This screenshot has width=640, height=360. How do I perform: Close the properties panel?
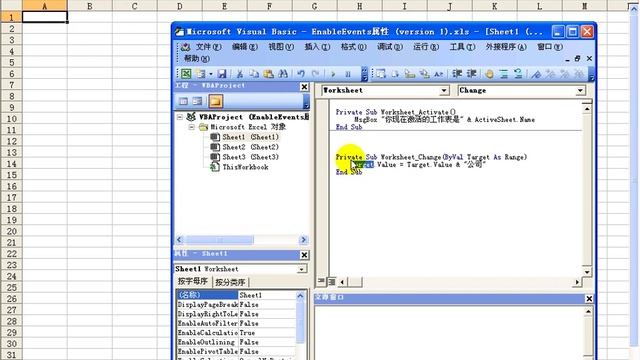click(304, 255)
